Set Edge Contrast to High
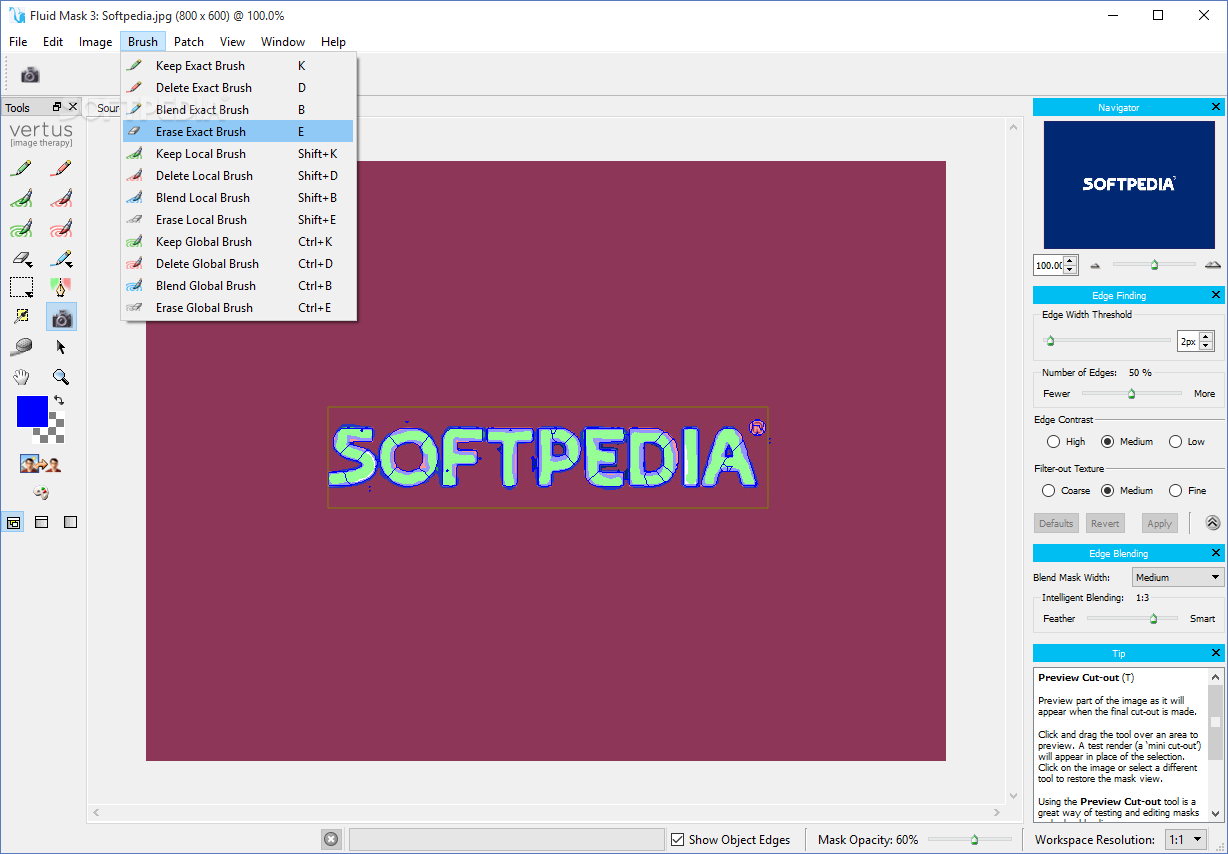 pos(1053,441)
